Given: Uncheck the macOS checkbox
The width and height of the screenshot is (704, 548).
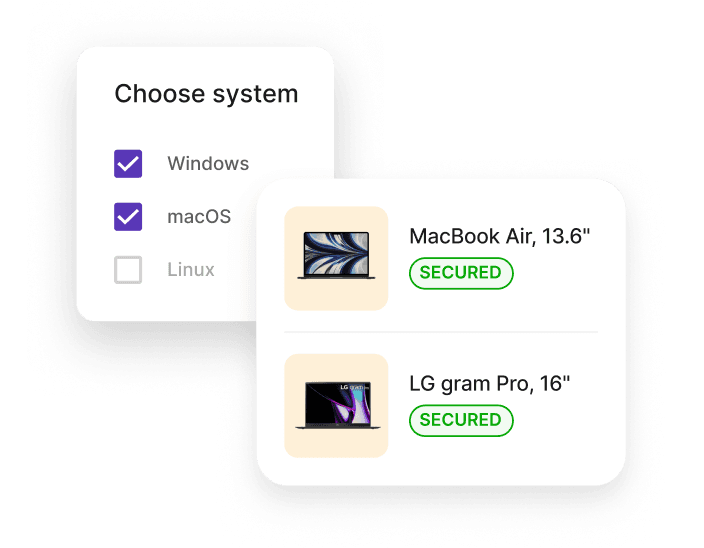Looking at the screenshot, I should 128,217.
